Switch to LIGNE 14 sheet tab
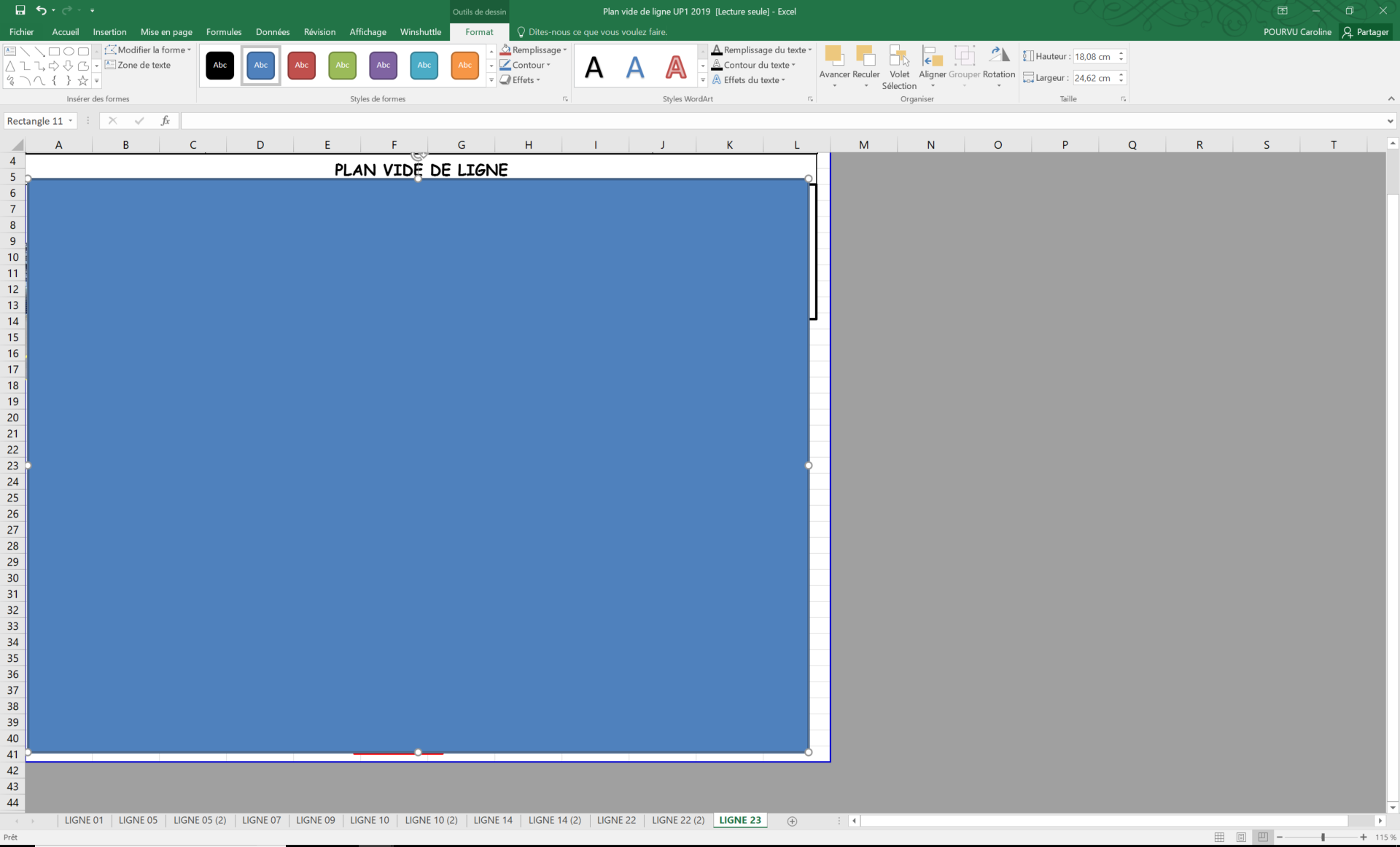Screen dimensions: 1400x847 [x=493, y=820]
